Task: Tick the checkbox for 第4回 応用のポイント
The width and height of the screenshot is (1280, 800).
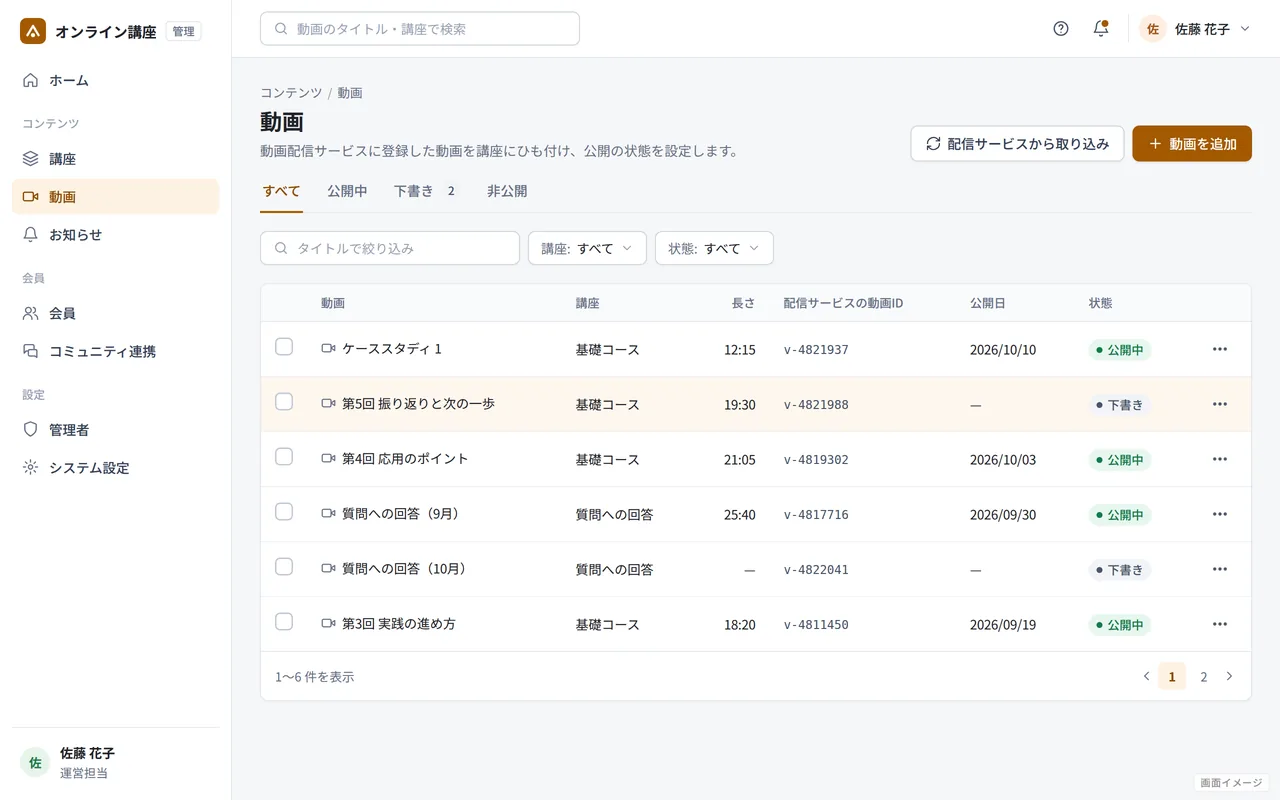Action: click(284, 457)
